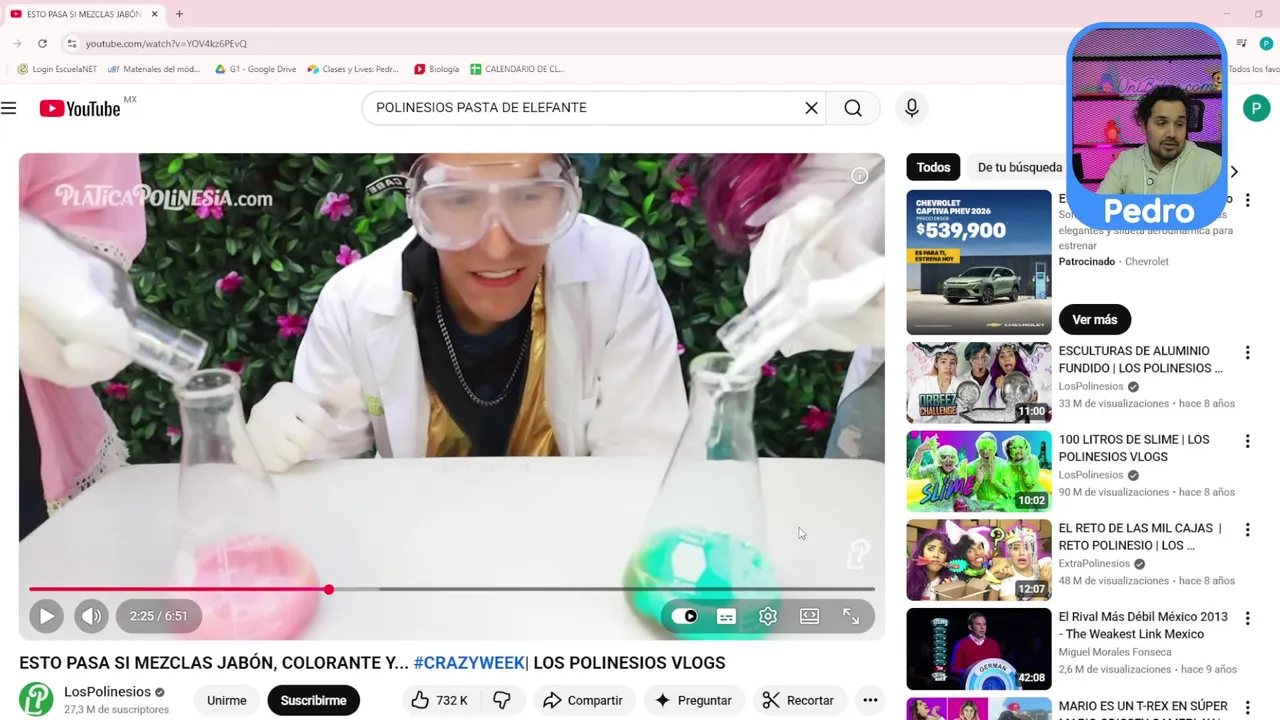Open the #CRAZYWEEK hashtag link
This screenshot has width=1280, height=720.
(469, 663)
